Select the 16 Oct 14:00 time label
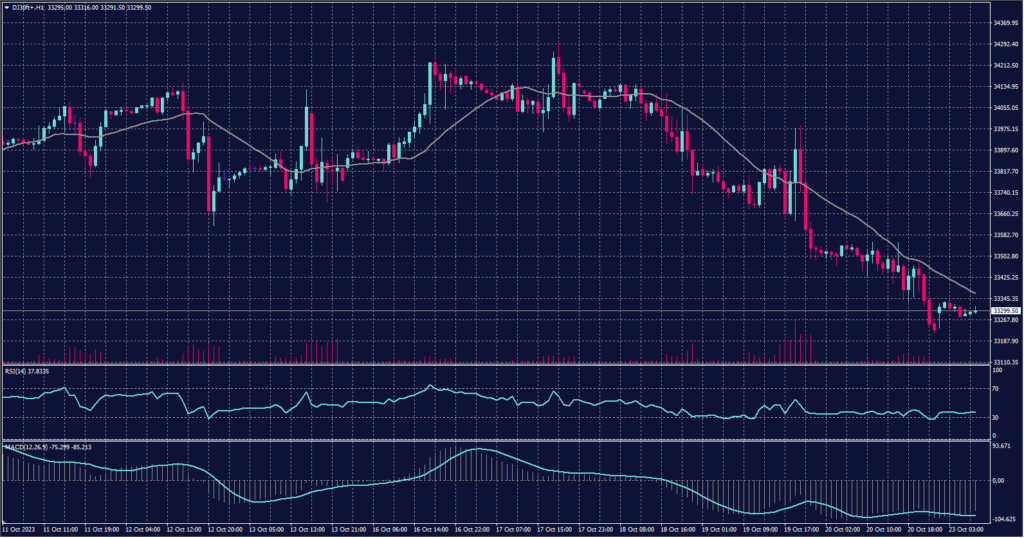1024x538 pixels. coord(431,528)
